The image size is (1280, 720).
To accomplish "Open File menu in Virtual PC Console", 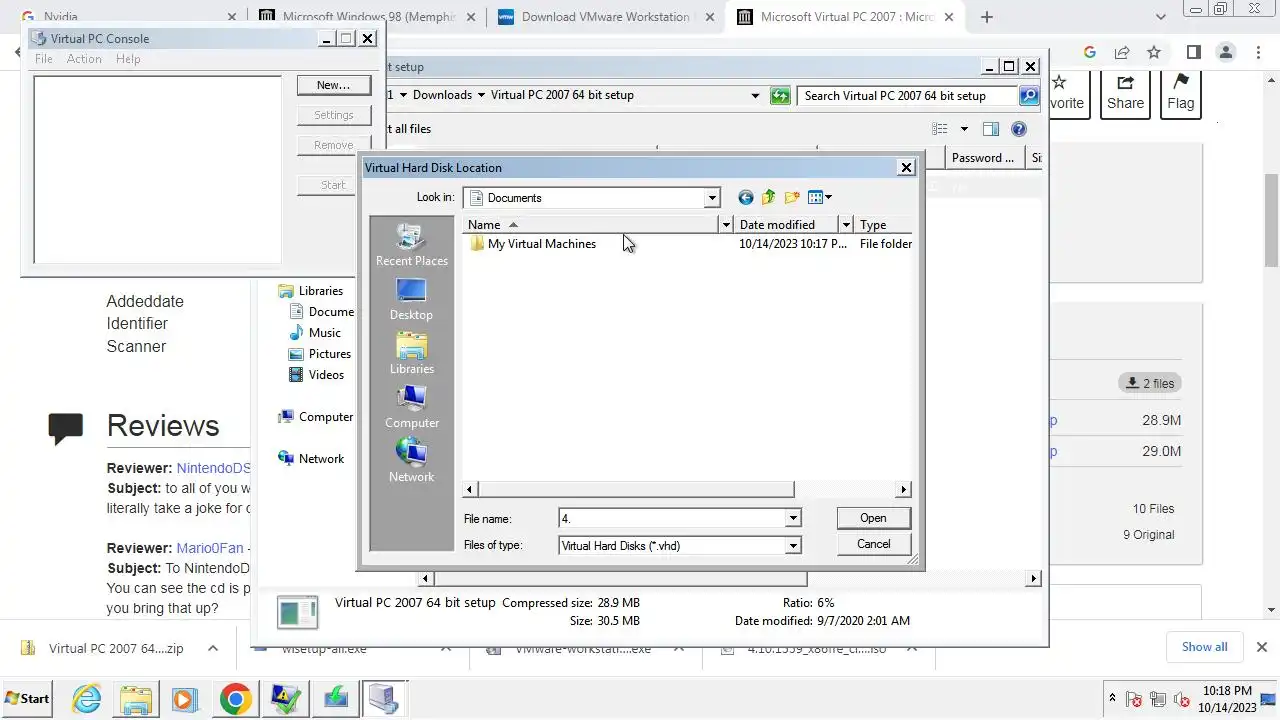I will [x=44, y=59].
